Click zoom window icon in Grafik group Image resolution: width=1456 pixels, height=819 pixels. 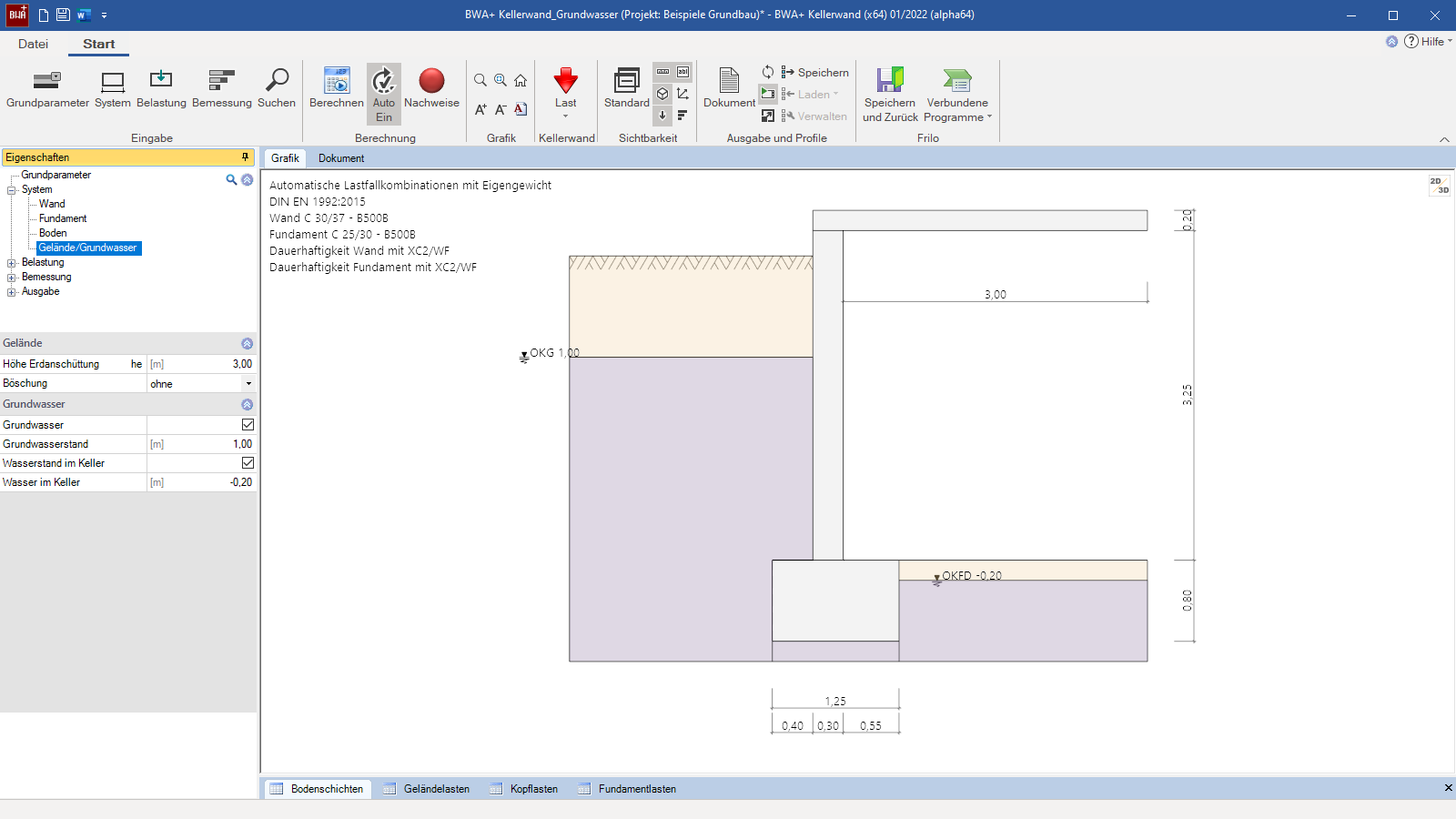(500, 80)
